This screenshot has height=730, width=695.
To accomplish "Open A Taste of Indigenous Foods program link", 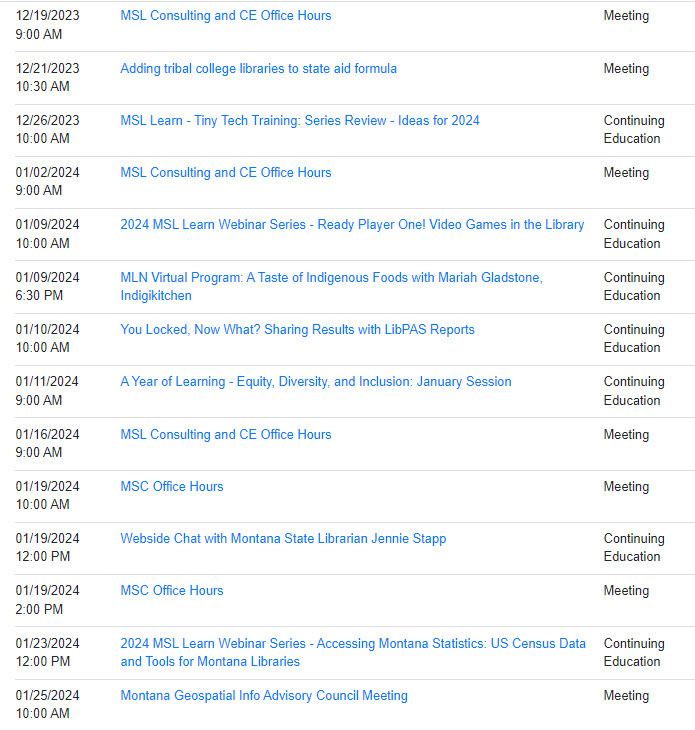I will [x=331, y=278].
